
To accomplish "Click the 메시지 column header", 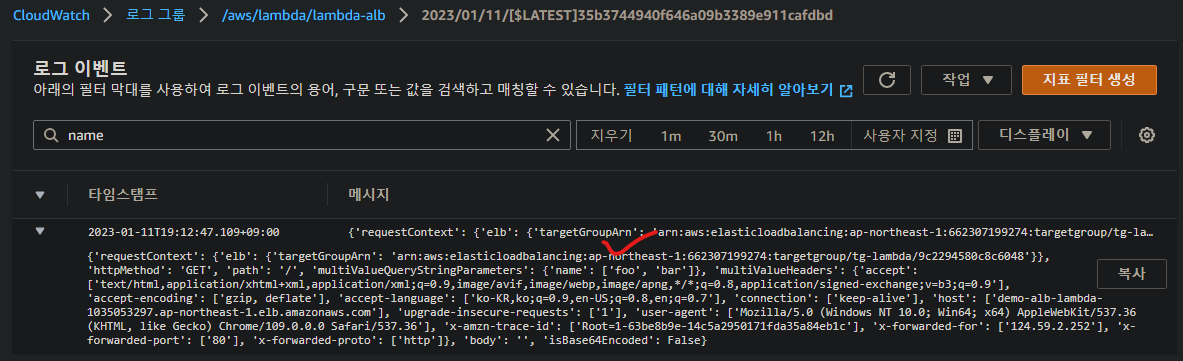I will [368, 195].
